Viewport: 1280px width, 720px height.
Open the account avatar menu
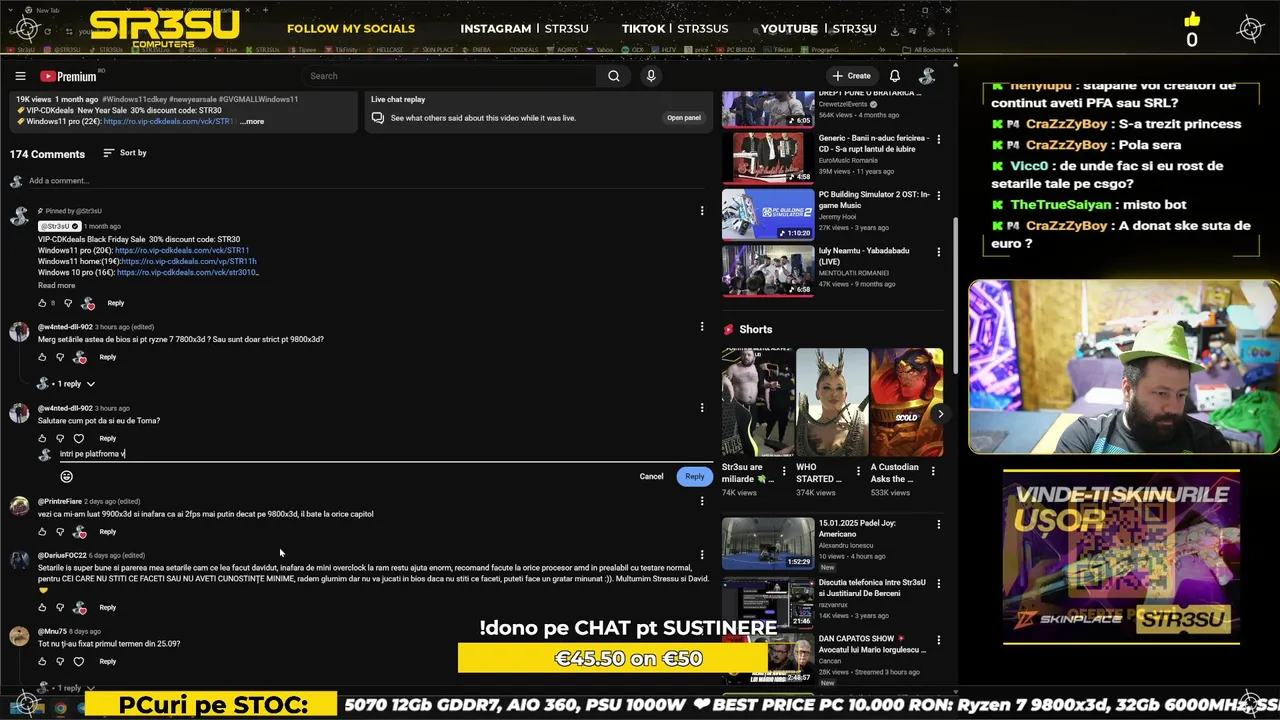point(927,76)
